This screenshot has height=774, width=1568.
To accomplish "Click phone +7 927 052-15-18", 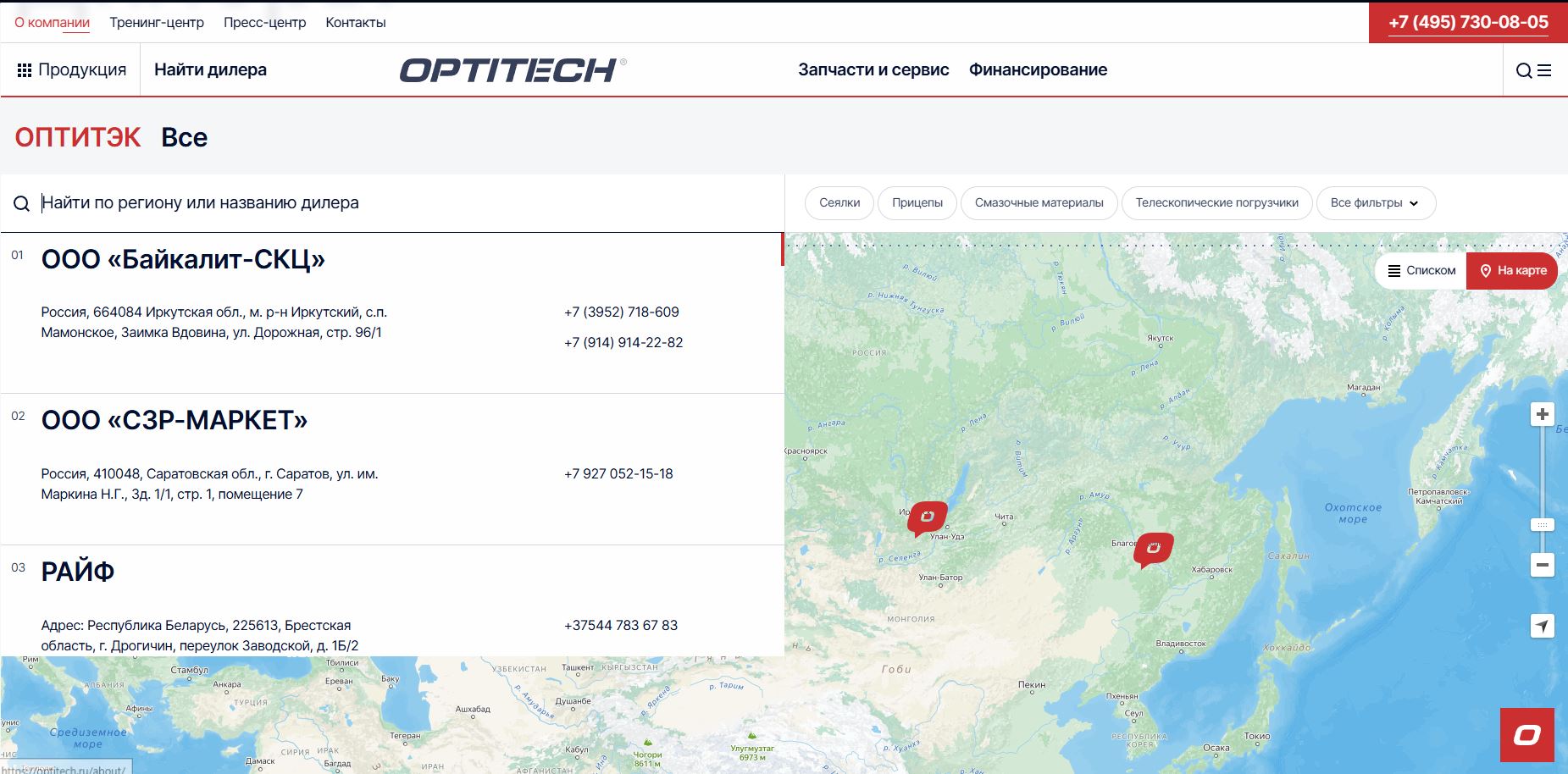I will click(x=618, y=474).
